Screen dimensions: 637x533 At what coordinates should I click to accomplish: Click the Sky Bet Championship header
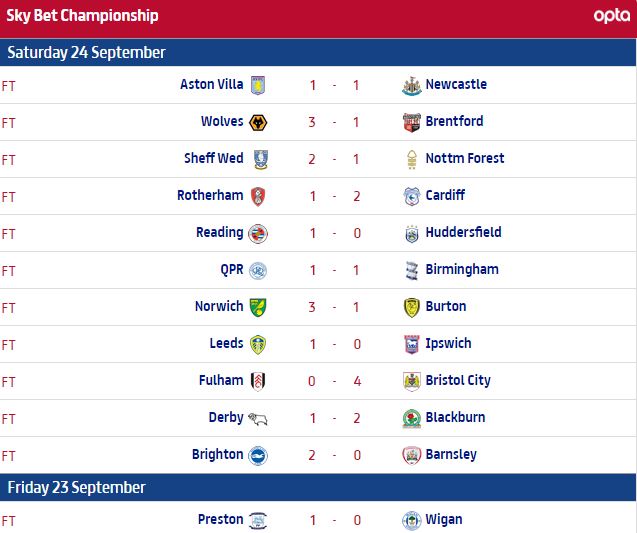(x=82, y=16)
